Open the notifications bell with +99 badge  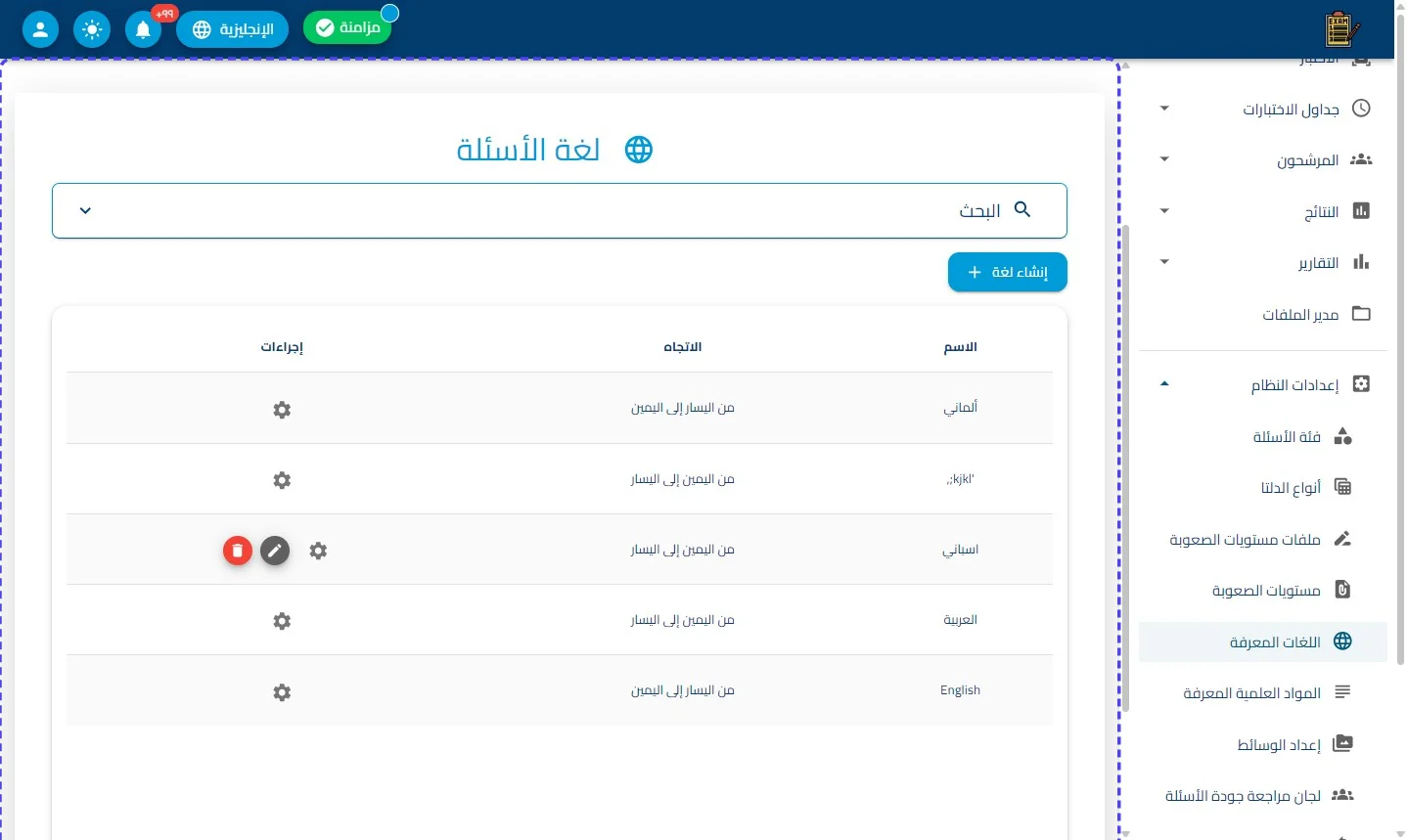[144, 29]
